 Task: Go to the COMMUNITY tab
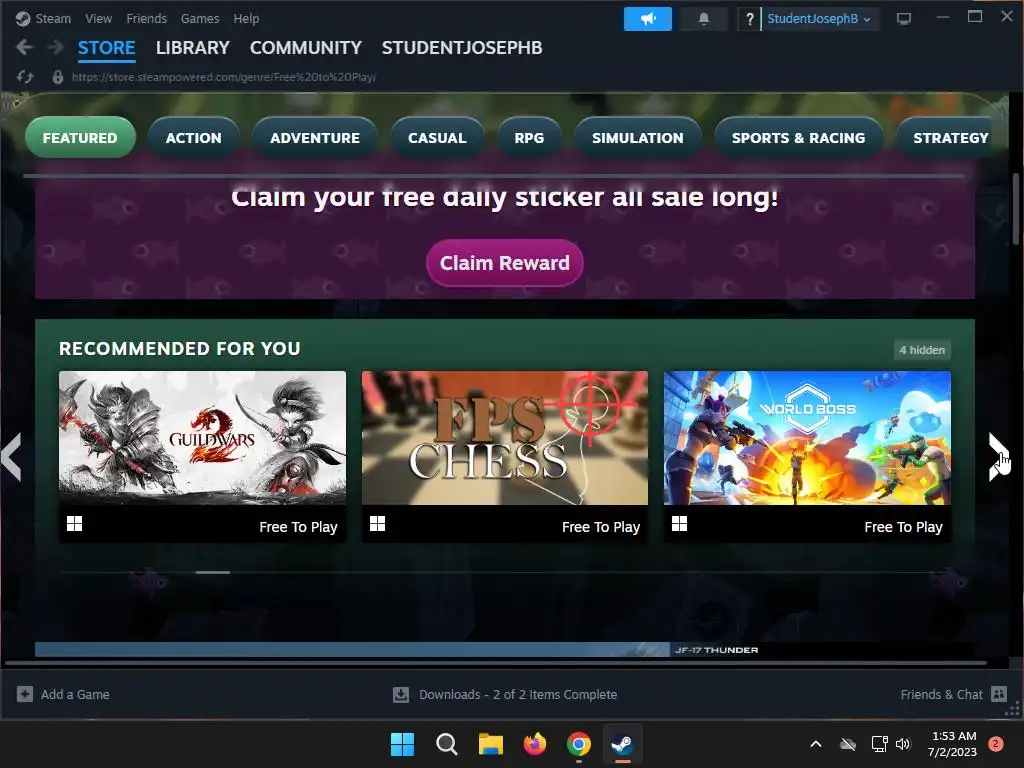pos(306,48)
